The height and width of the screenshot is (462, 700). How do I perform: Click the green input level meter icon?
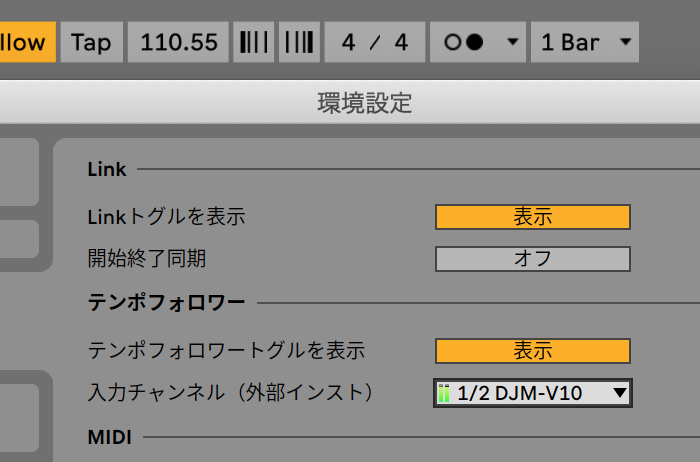(x=443, y=393)
